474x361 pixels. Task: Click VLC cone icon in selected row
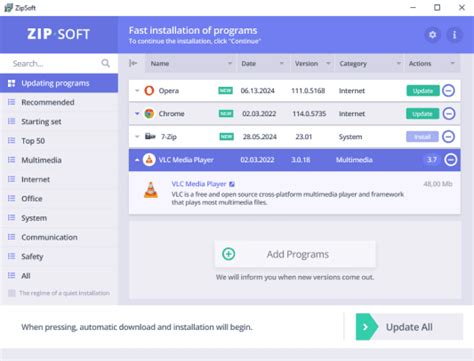149,160
